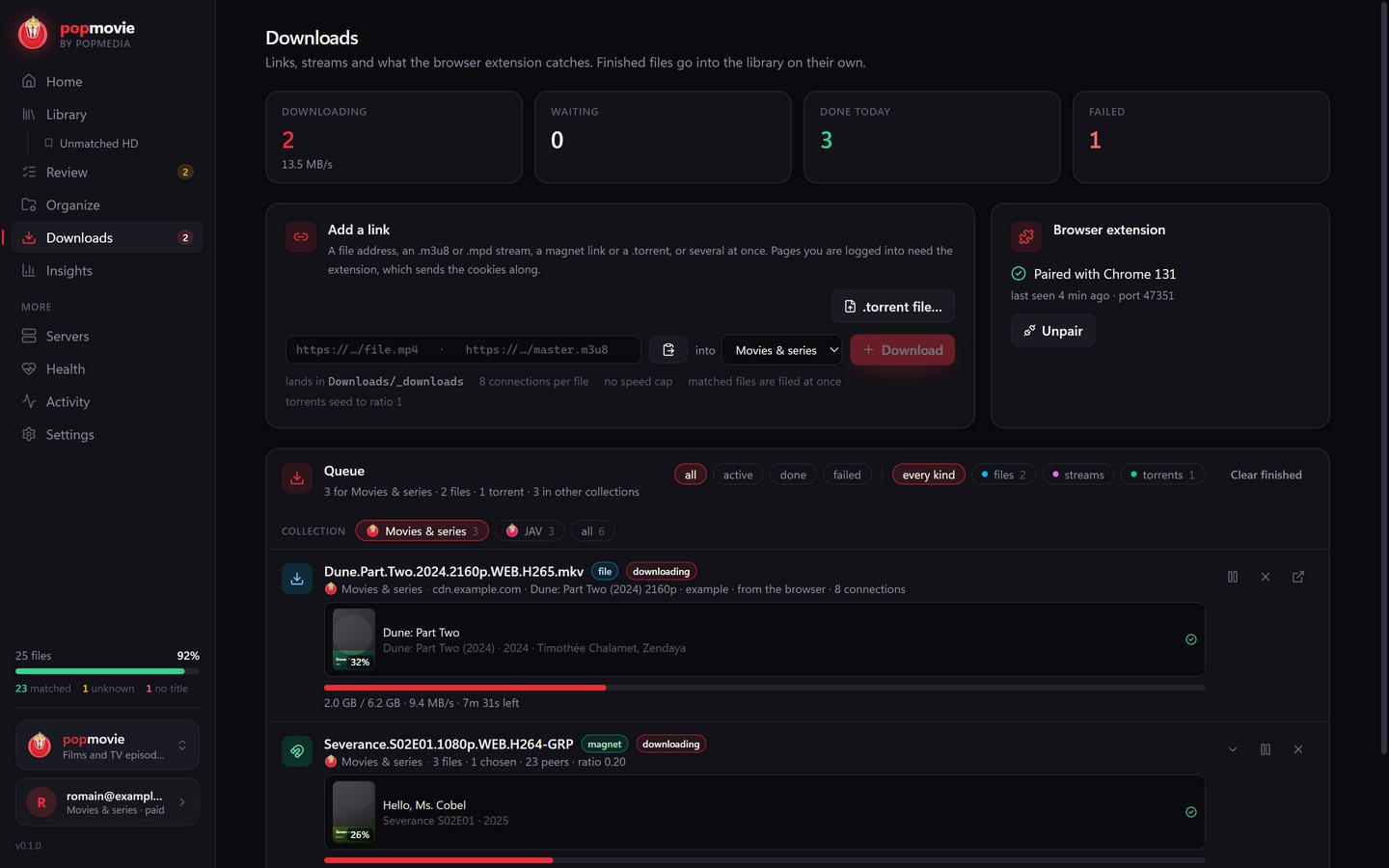Click the Dune Part Two poster thumbnail
This screenshot has height=868, width=1389.
coord(354,639)
